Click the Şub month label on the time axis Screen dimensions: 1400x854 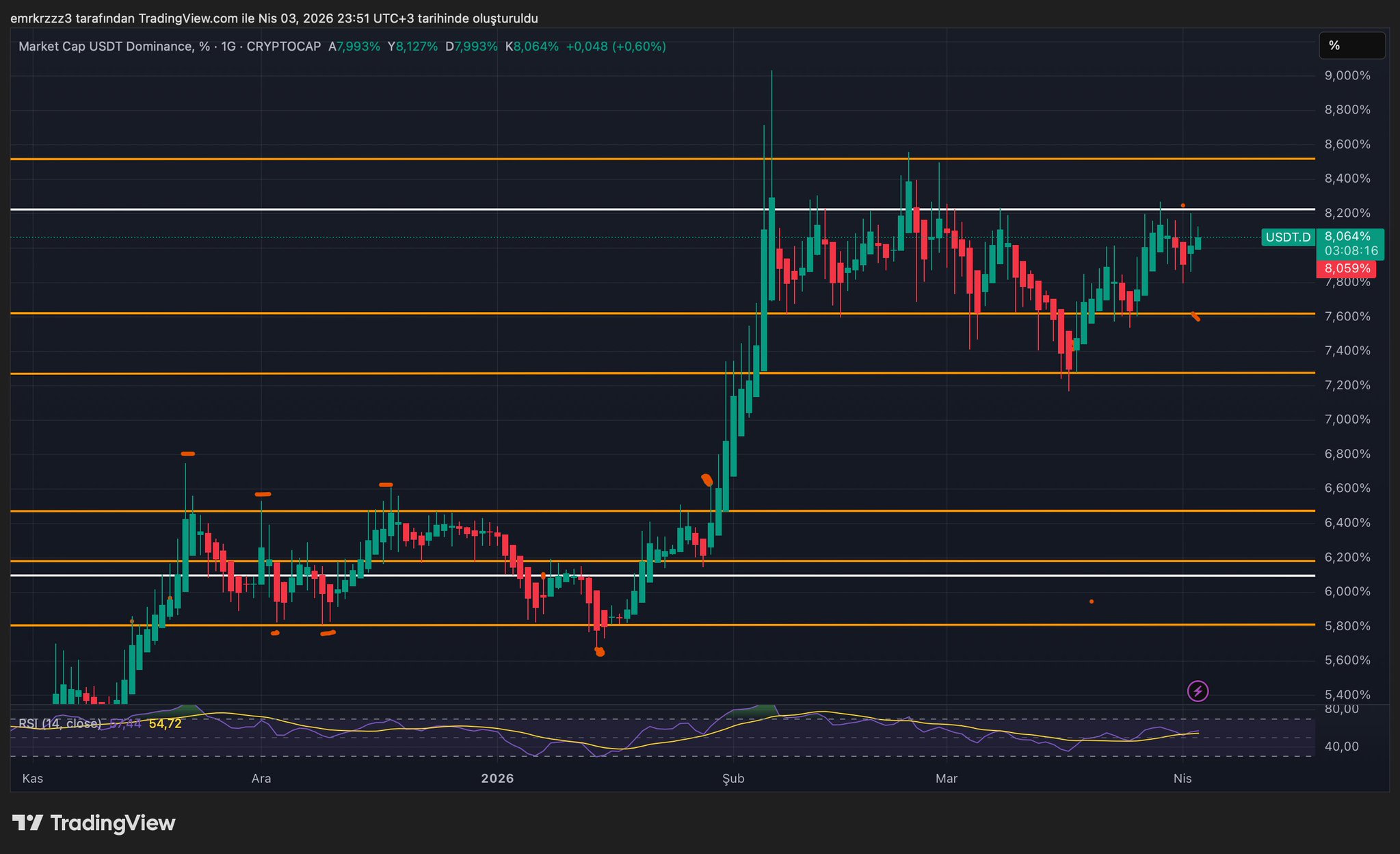click(734, 779)
